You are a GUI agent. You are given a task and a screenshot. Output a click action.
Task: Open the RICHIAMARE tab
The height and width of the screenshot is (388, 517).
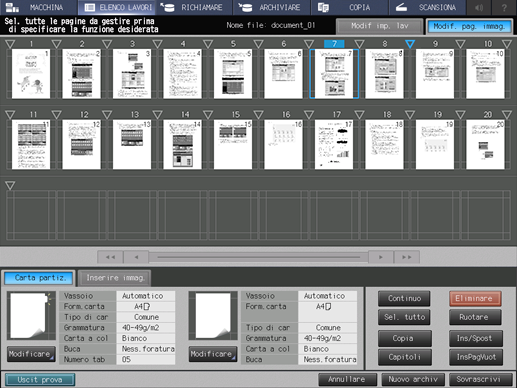tap(194, 7)
